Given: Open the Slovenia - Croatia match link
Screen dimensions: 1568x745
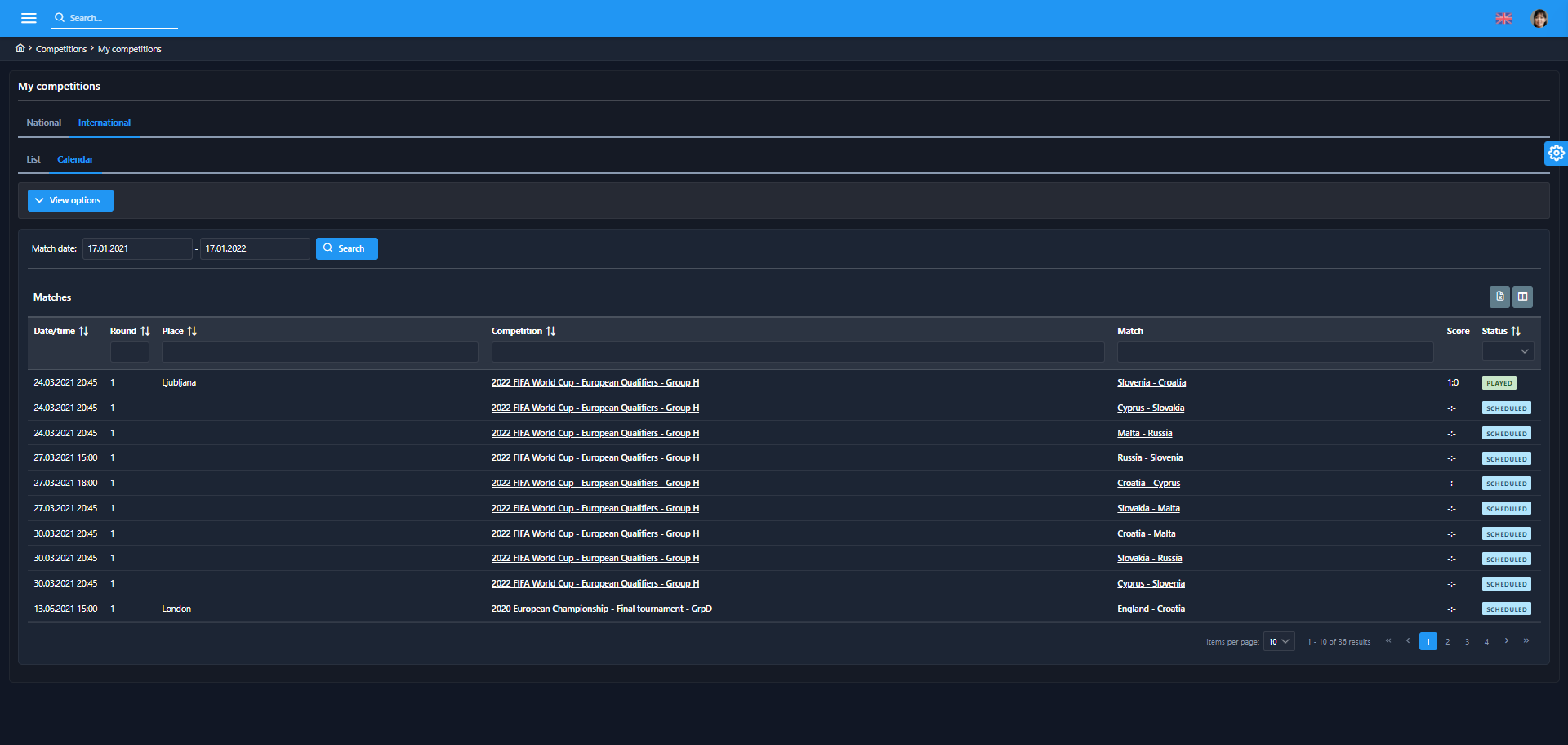Looking at the screenshot, I should pyautogui.click(x=1151, y=382).
